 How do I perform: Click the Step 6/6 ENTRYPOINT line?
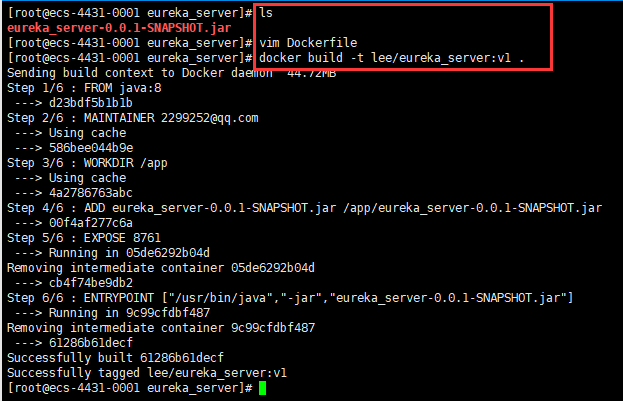click(x=290, y=298)
